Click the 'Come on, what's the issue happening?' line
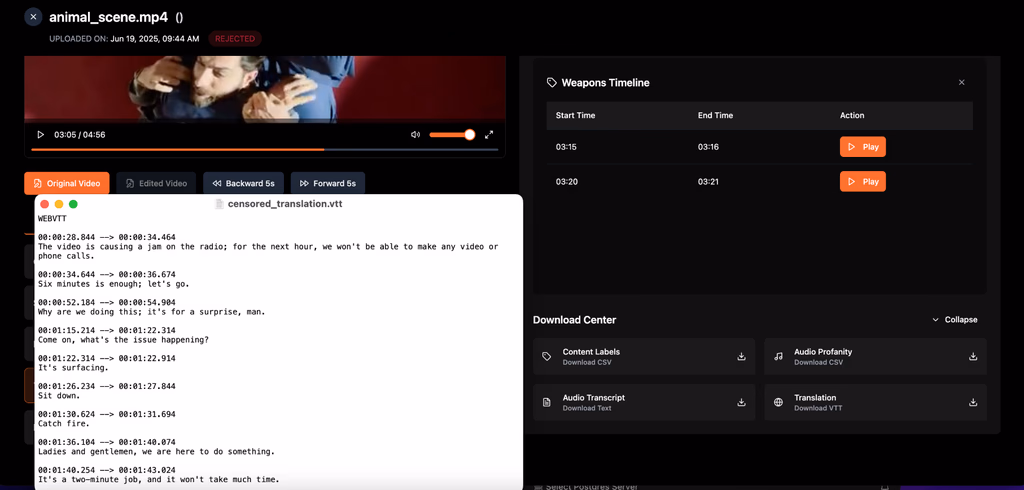Viewport: 1024px width, 490px height. click(x=123, y=340)
